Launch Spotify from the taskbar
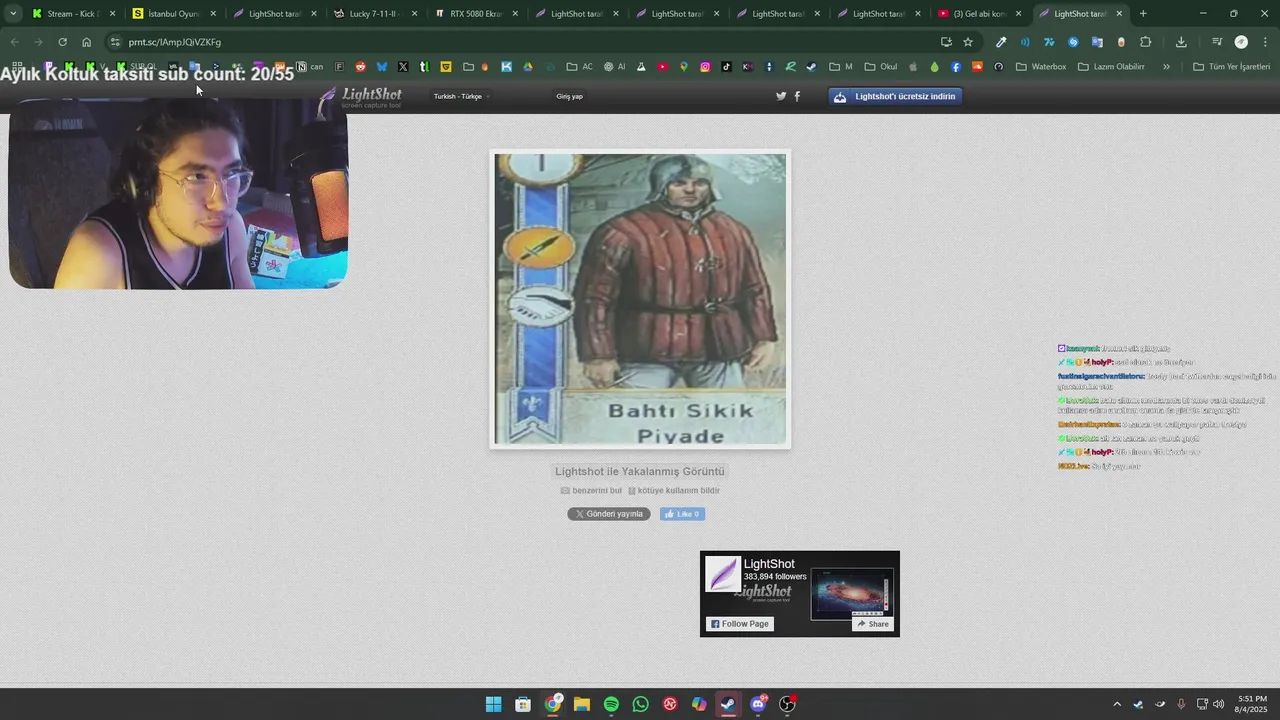The height and width of the screenshot is (720, 1280). click(611, 704)
